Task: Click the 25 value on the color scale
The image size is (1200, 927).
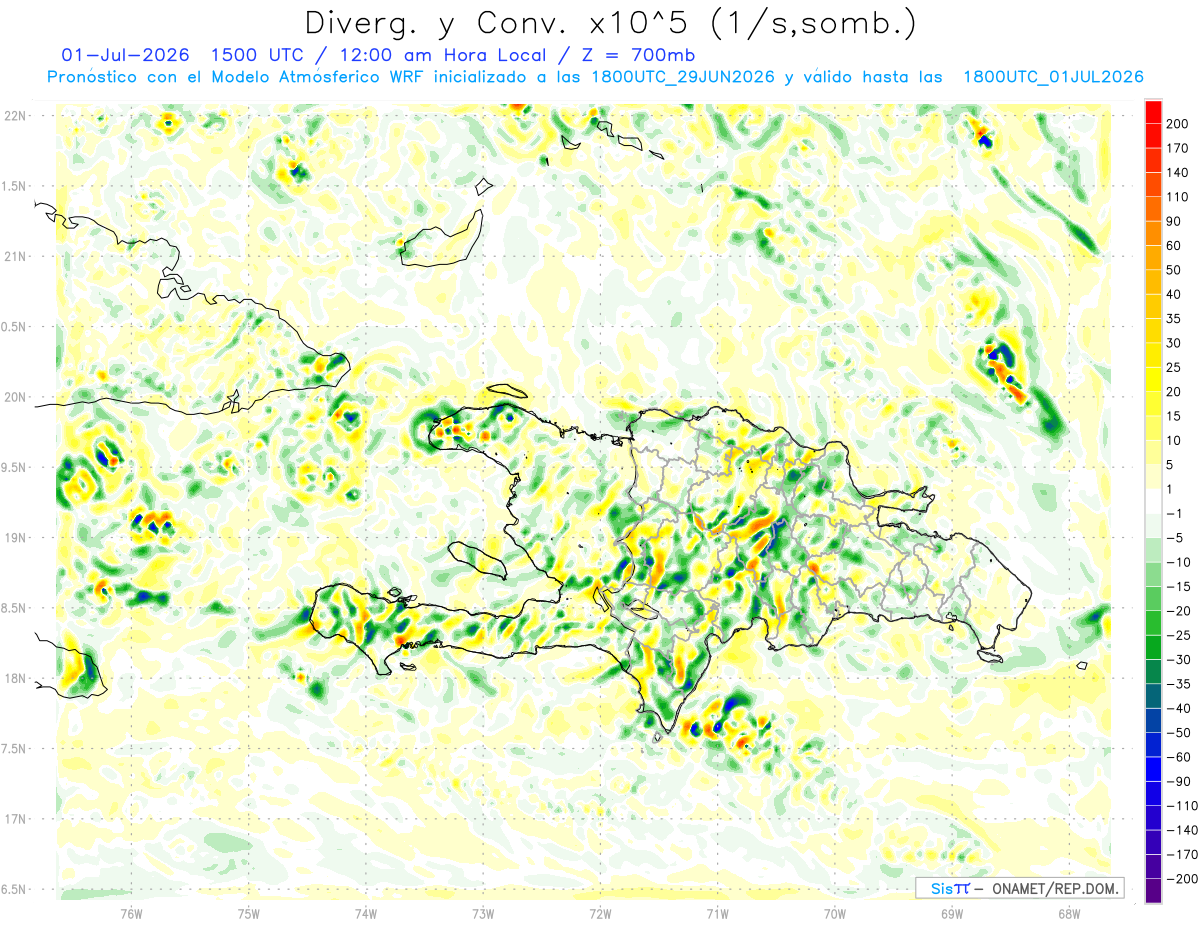Action: [x=1175, y=368]
